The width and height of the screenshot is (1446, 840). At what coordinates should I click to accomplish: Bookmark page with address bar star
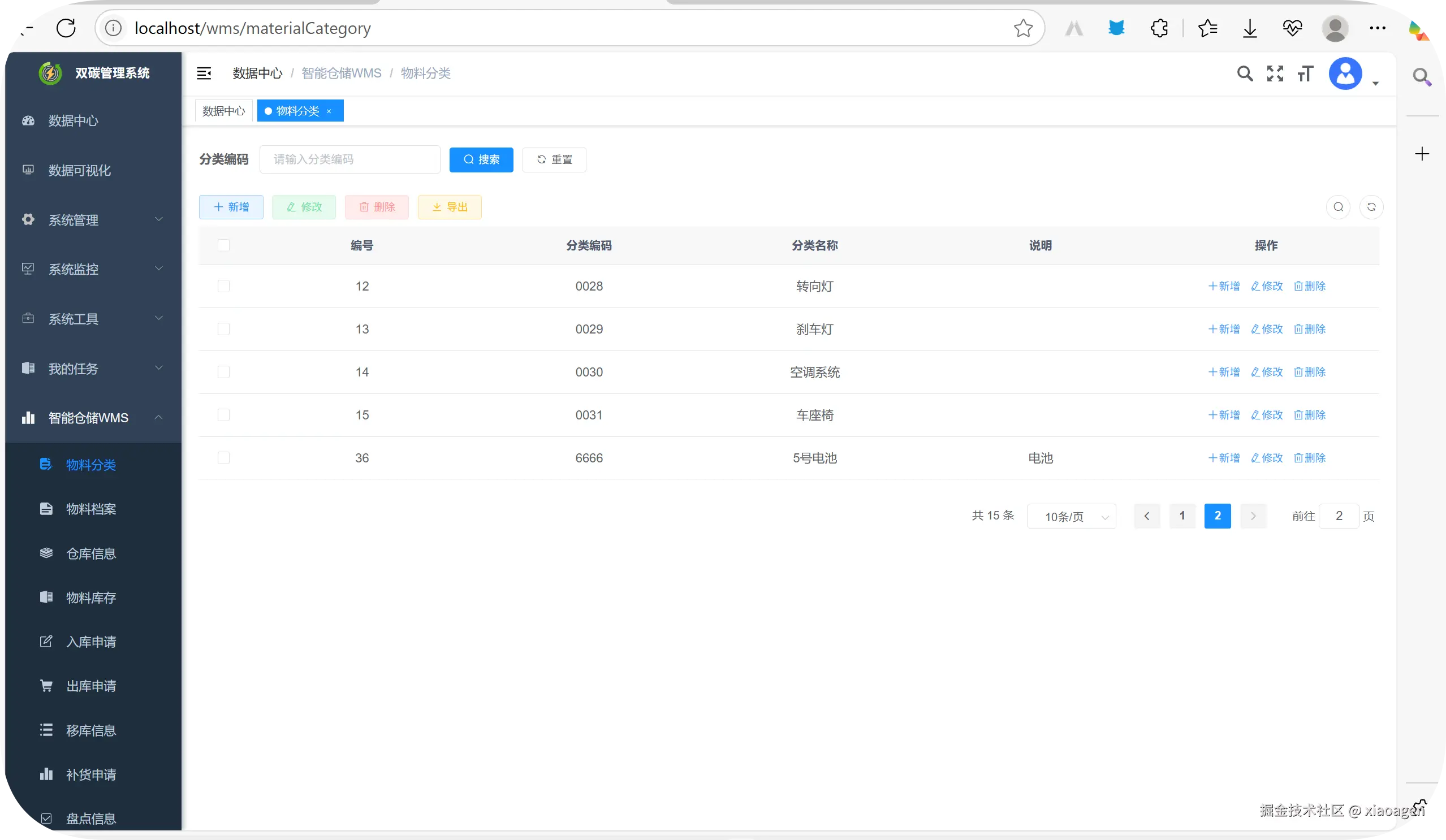[1022, 28]
